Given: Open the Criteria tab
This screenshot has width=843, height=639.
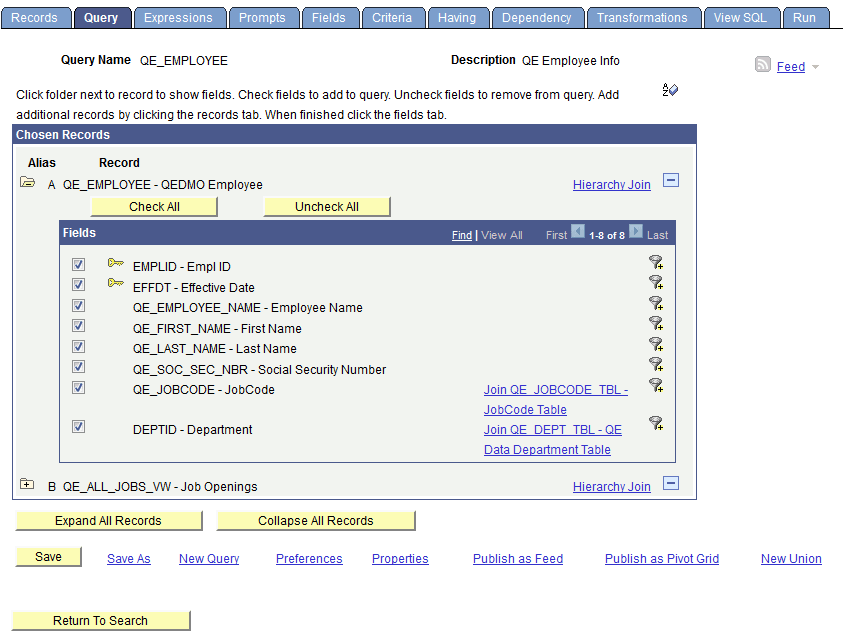Looking at the screenshot, I should (393, 17).
